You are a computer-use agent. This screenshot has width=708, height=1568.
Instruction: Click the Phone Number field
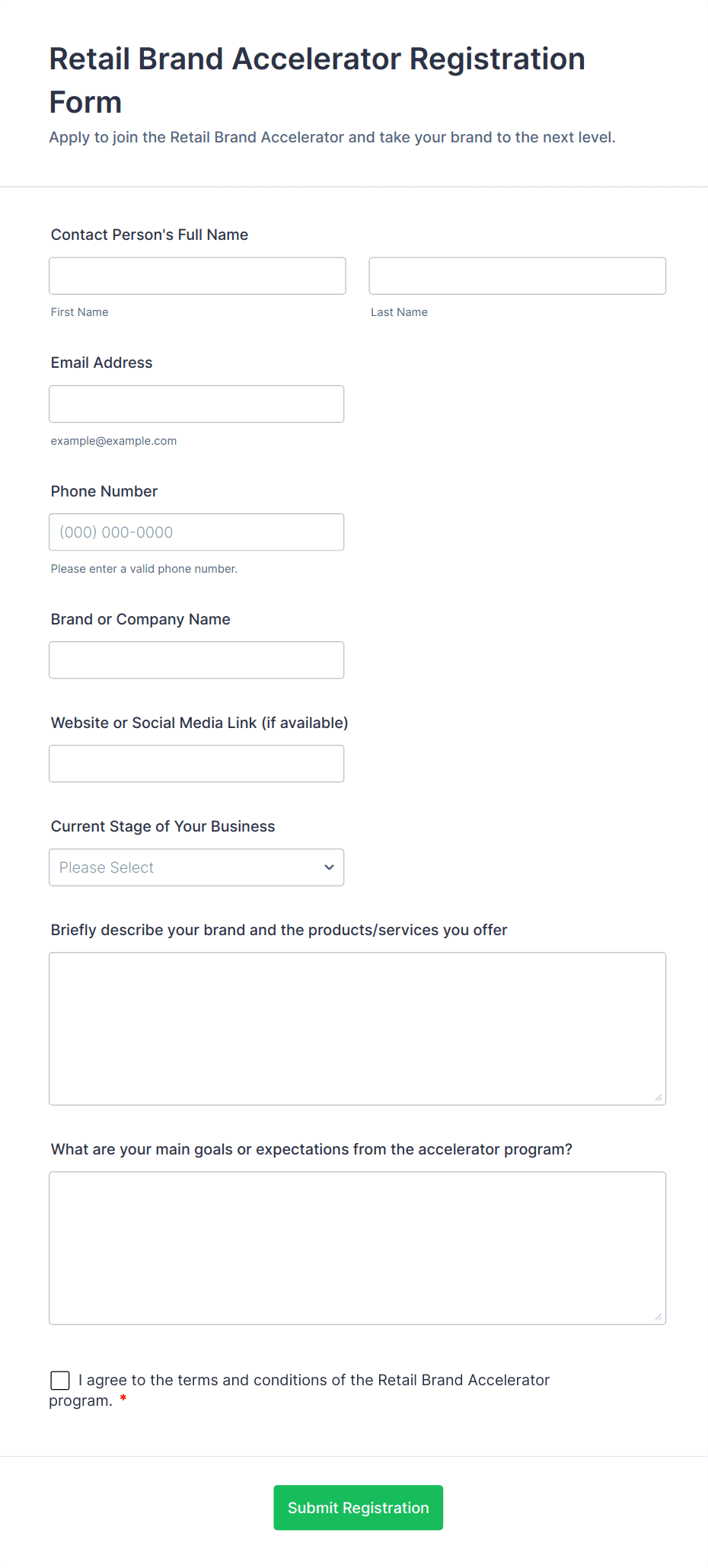(x=196, y=532)
